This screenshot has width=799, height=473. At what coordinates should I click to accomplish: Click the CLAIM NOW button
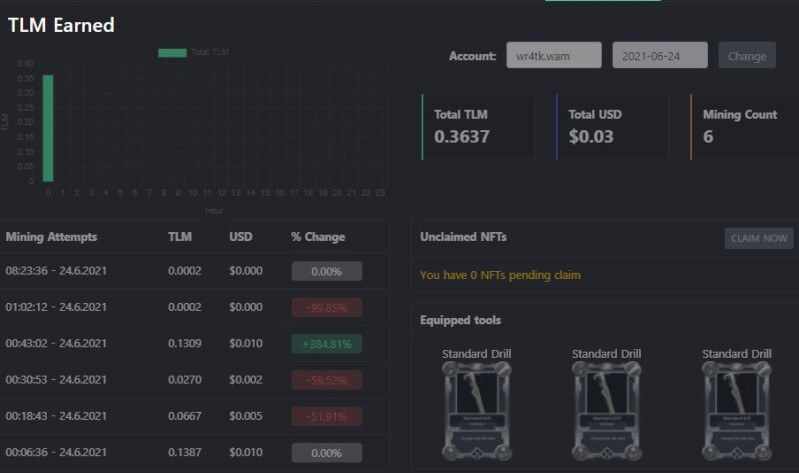[x=759, y=238]
